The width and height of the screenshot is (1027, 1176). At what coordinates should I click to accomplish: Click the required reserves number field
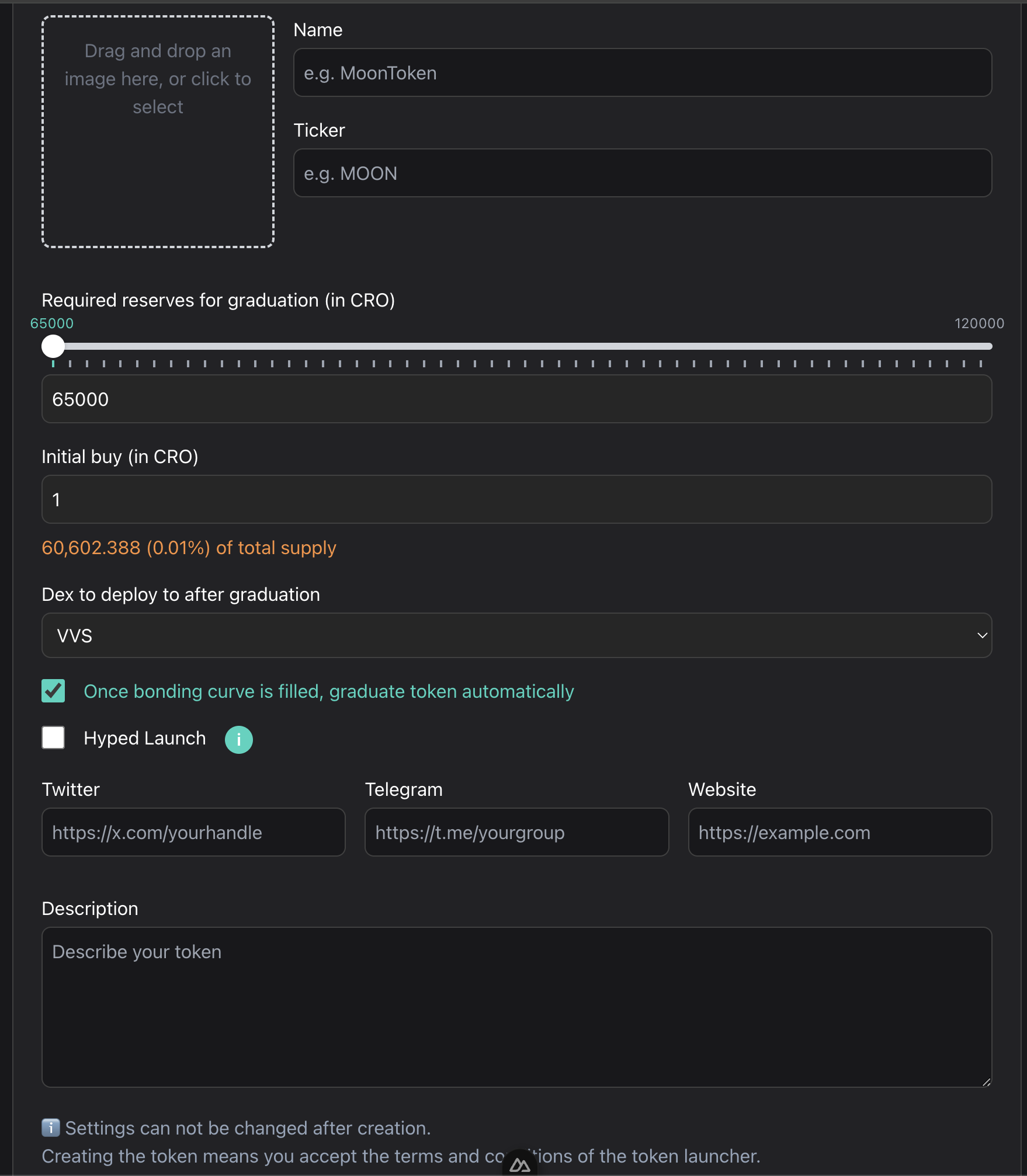coord(516,399)
